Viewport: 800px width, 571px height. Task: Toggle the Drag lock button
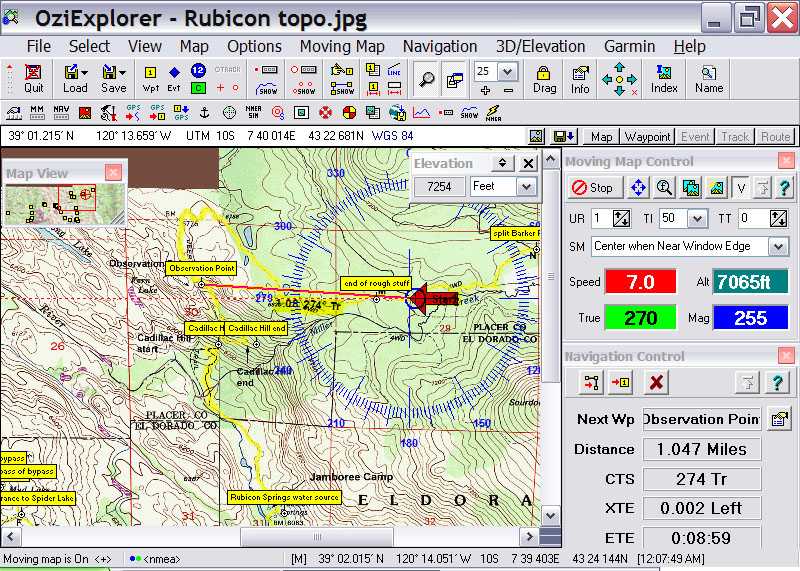click(x=544, y=79)
